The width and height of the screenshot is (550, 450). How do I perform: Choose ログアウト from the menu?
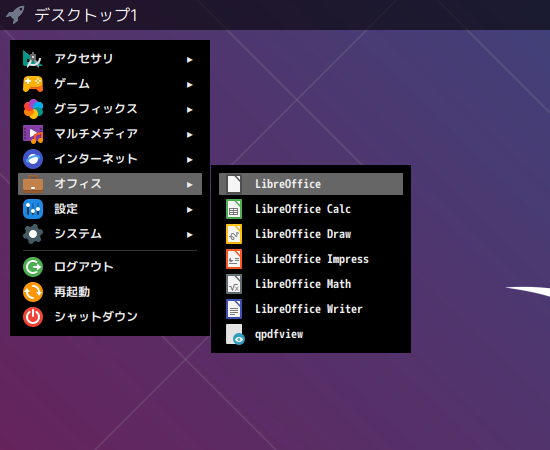pyautogui.click(x=110, y=267)
